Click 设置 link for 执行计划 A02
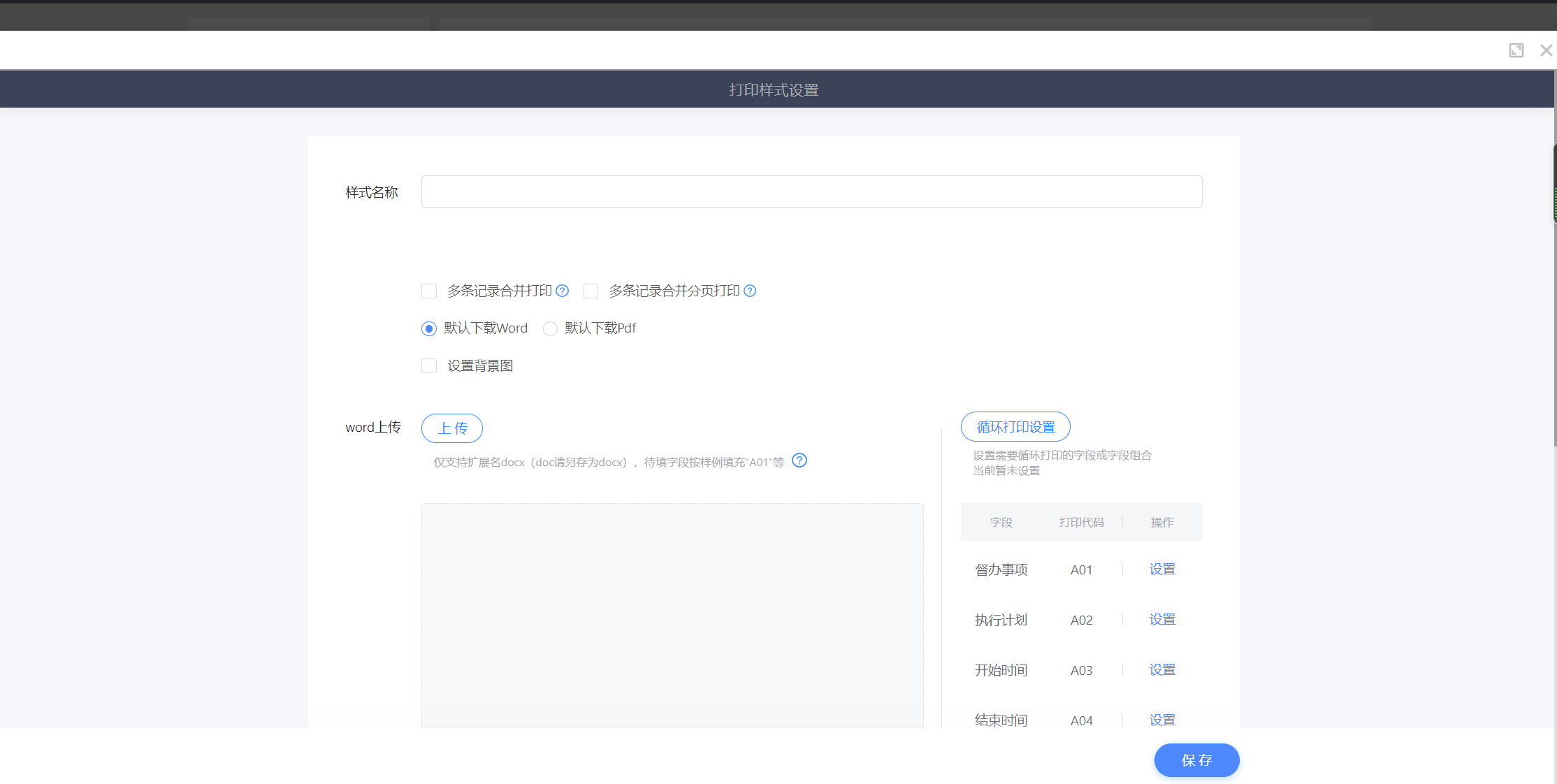The width and height of the screenshot is (1557, 784). click(x=1162, y=620)
